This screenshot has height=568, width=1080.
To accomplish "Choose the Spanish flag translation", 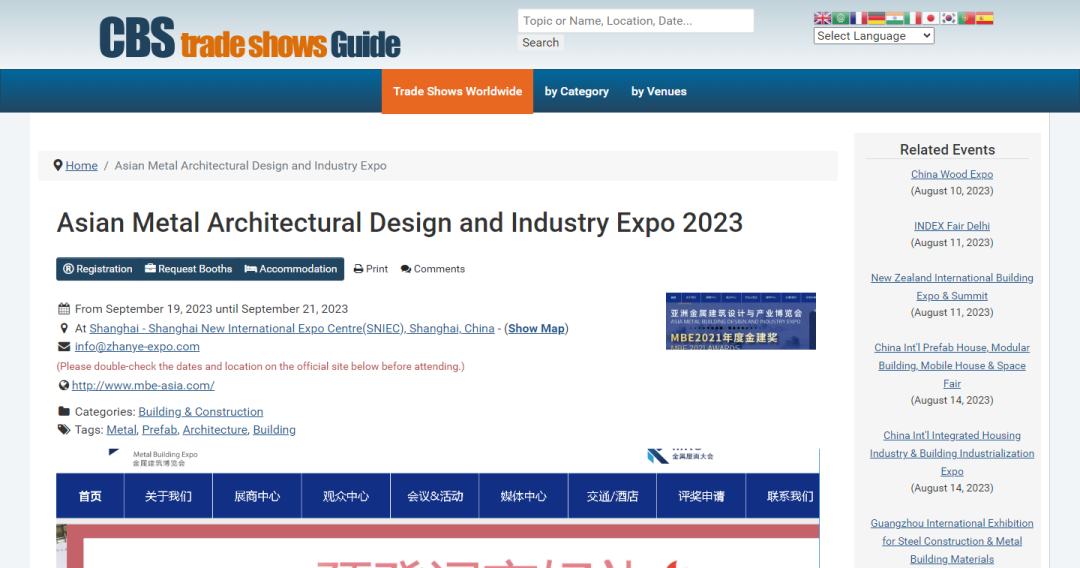I will 984,19.
